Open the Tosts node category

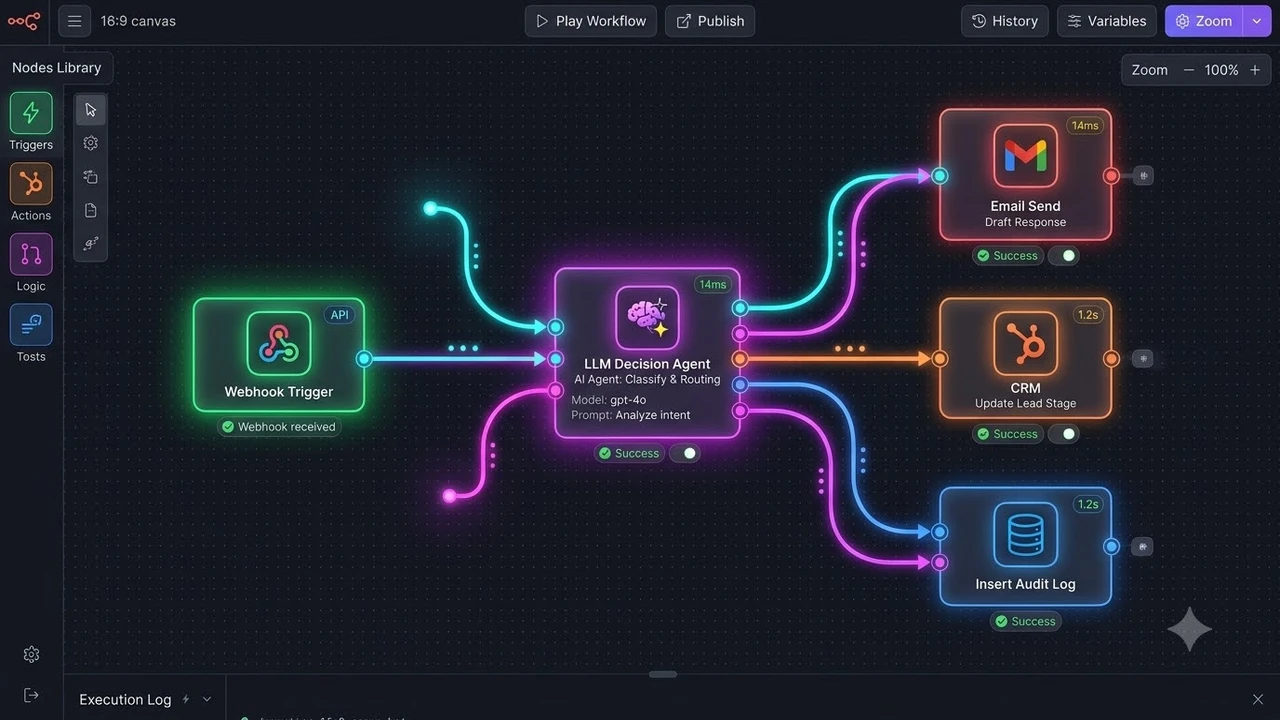31,325
